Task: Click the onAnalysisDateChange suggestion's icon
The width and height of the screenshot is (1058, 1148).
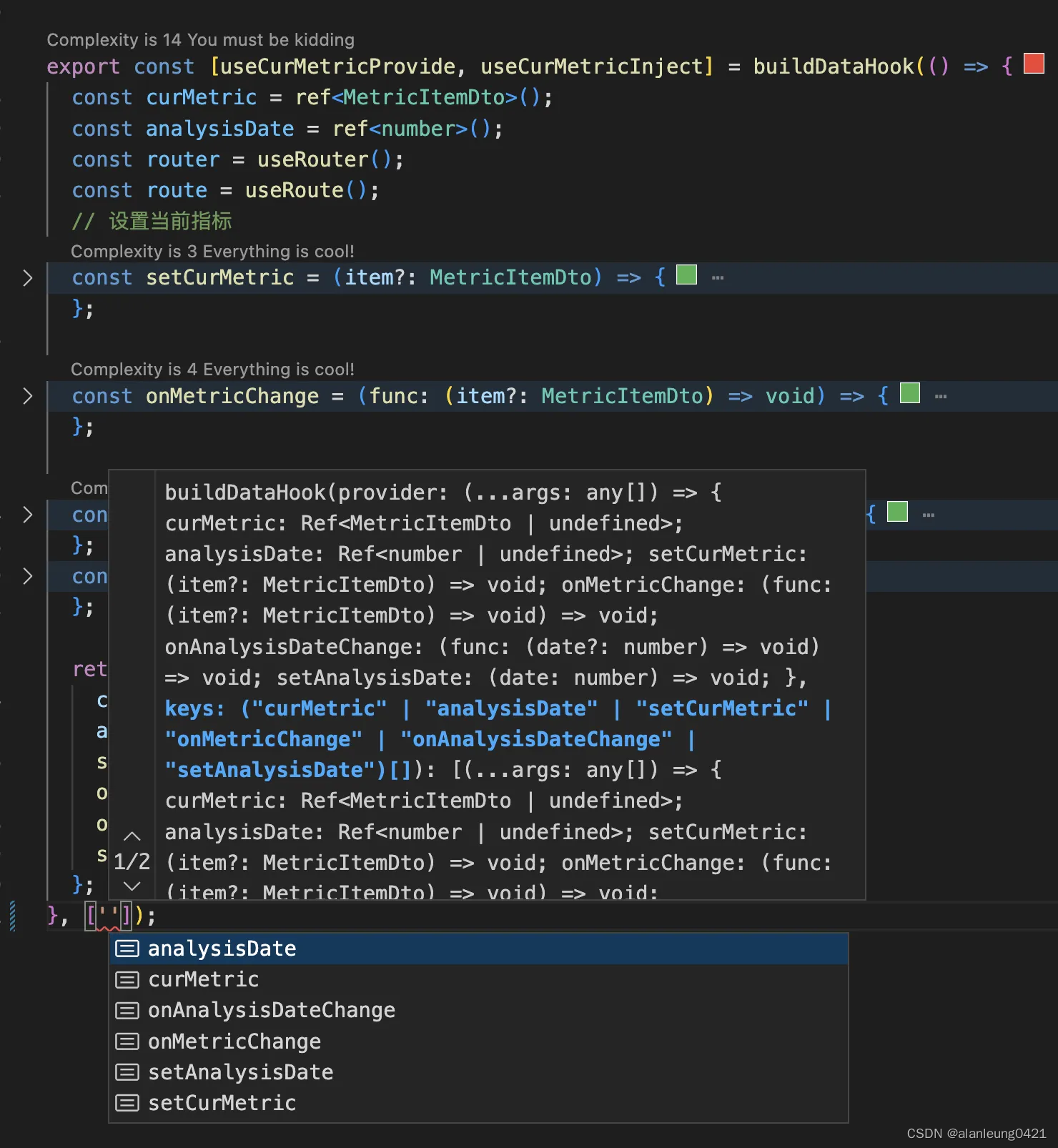Action: point(127,1010)
